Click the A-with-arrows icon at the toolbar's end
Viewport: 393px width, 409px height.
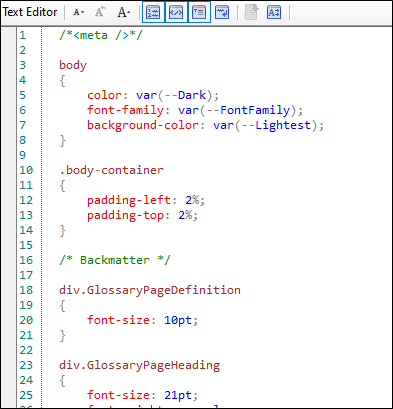pyautogui.click(x=274, y=12)
